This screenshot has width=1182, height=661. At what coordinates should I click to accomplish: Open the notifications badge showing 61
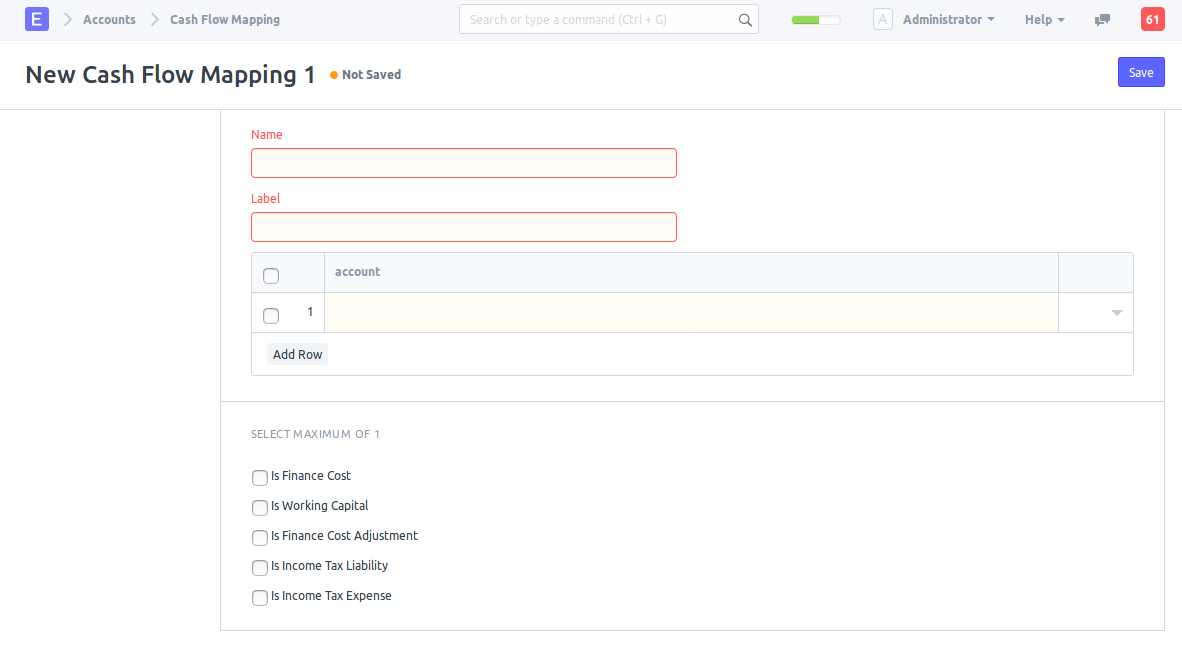click(x=1152, y=20)
